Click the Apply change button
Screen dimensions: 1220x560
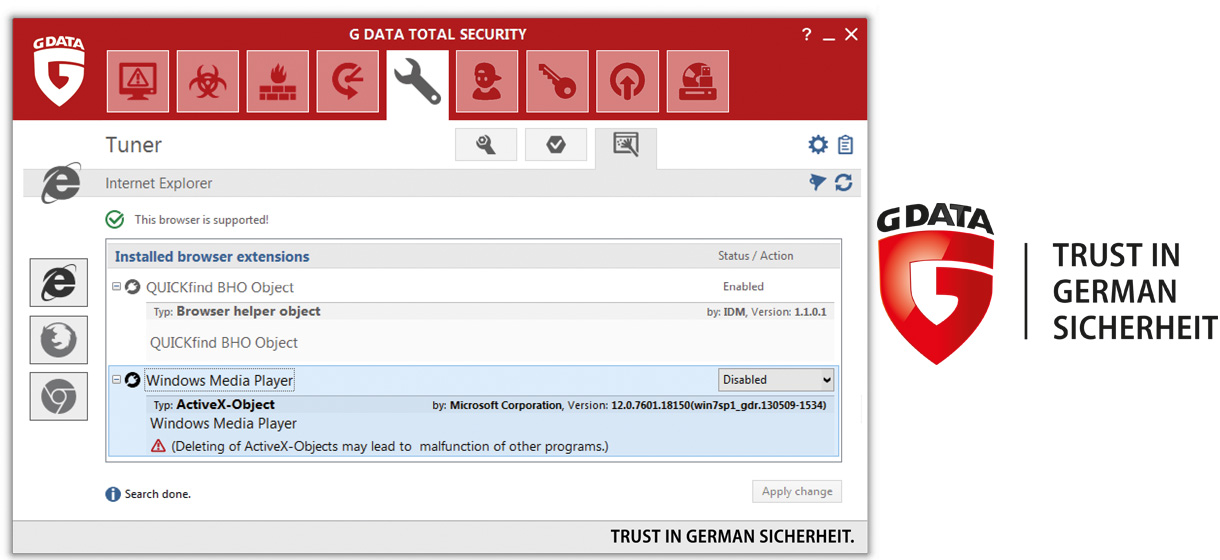[x=797, y=491]
